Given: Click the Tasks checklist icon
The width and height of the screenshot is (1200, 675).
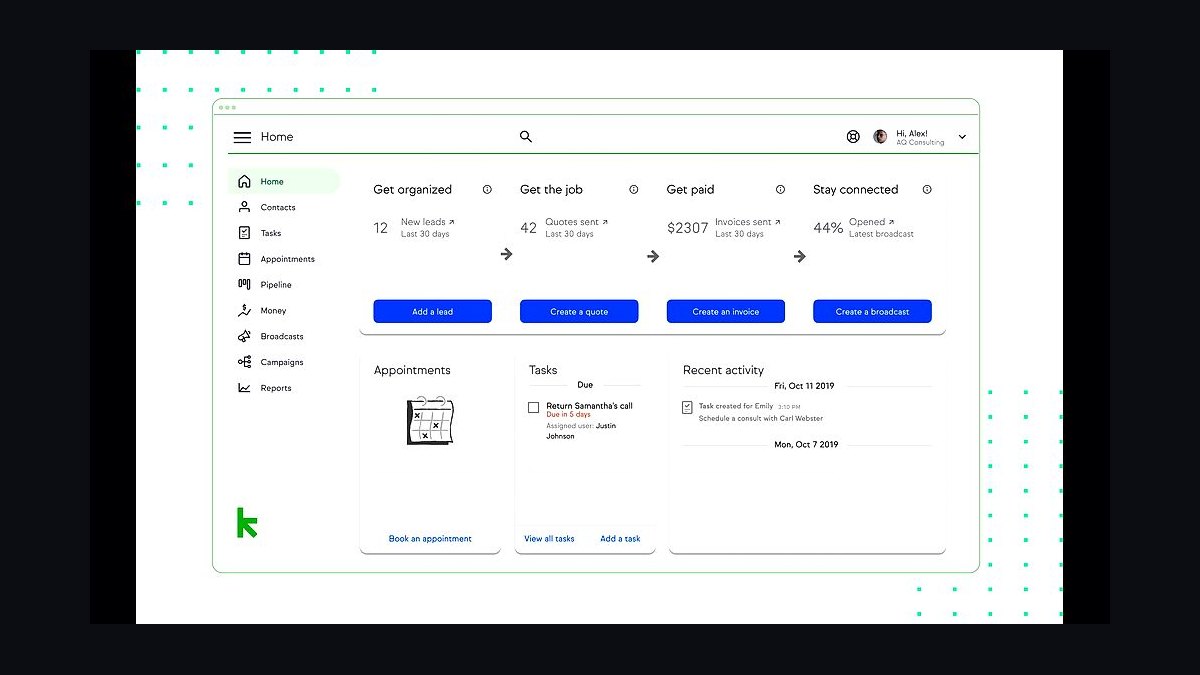Looking at the screenshot, I should [244, 233].
